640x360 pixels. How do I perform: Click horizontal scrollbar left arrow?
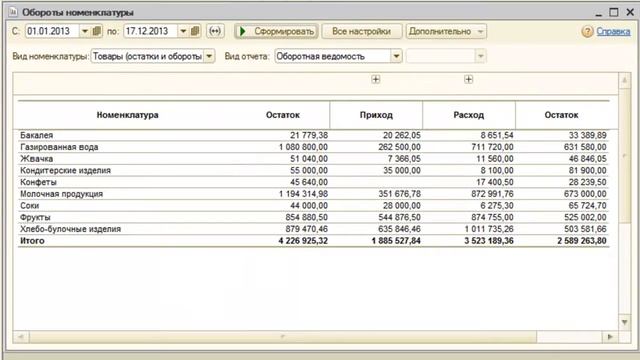click(21, 337)
